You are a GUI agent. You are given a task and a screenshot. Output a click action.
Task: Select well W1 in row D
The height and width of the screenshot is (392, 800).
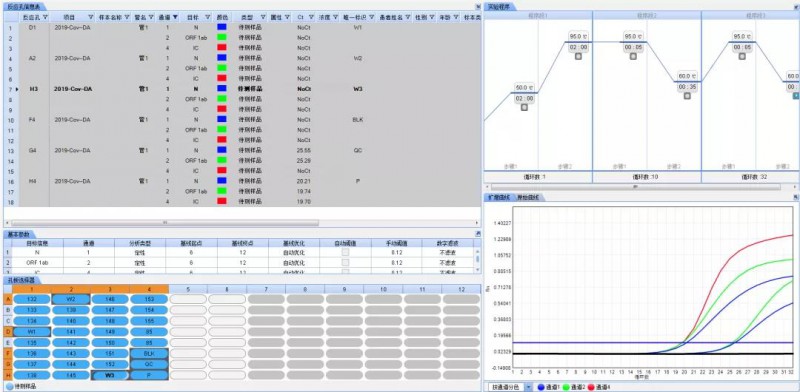(x=32, y=332)
